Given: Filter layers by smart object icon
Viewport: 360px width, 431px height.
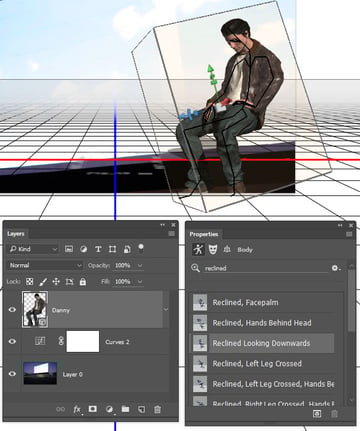Looking at the screenshot, I should click(x=127, y=249).
